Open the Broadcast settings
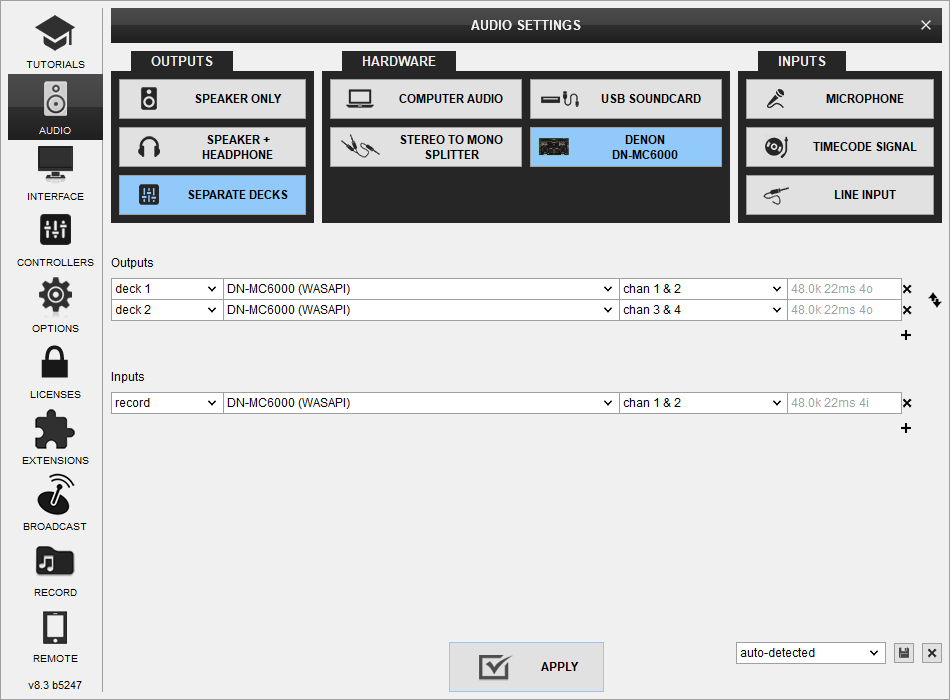Viewport: 950px width, 700px height. 55,503
